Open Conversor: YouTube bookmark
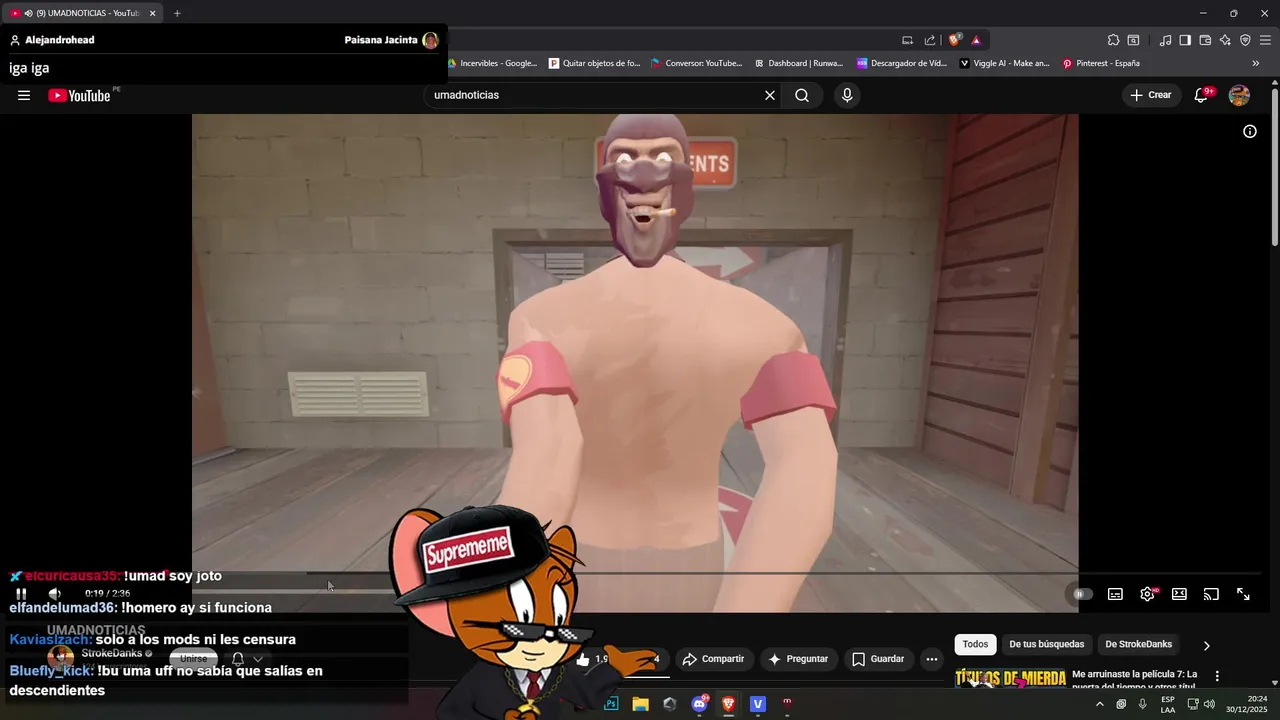The image size is (1280, 720). [697, 63]
